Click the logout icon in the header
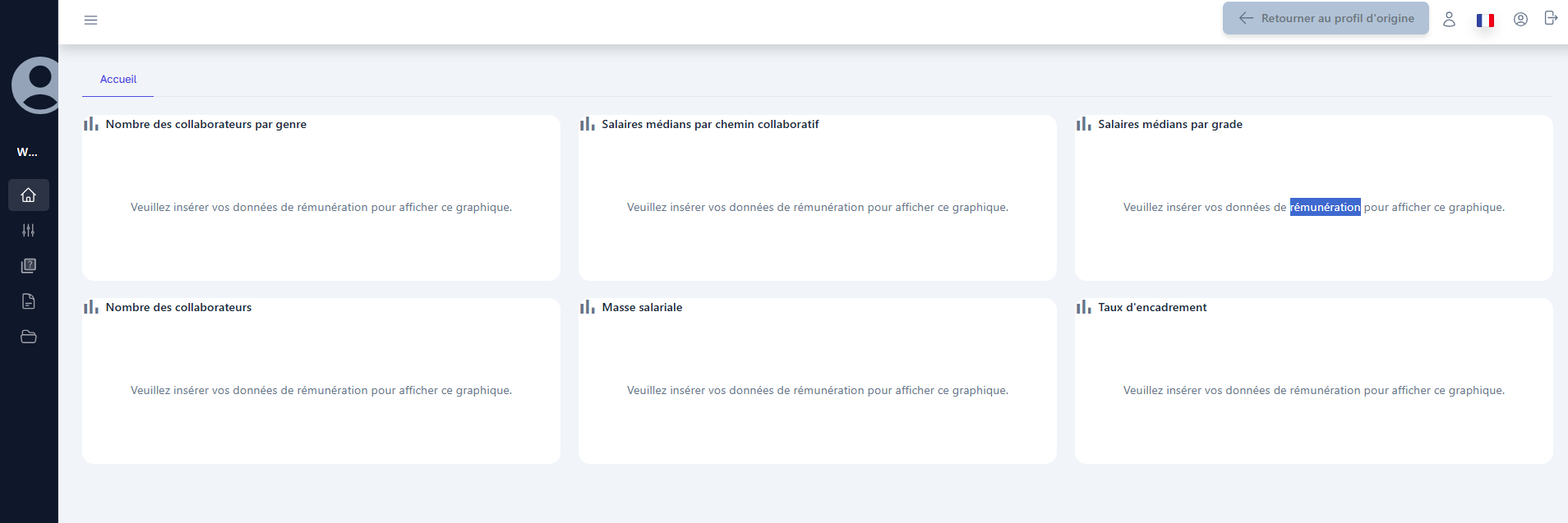The height and width of the screenshot is (523, 1568). click(1551, 18)
